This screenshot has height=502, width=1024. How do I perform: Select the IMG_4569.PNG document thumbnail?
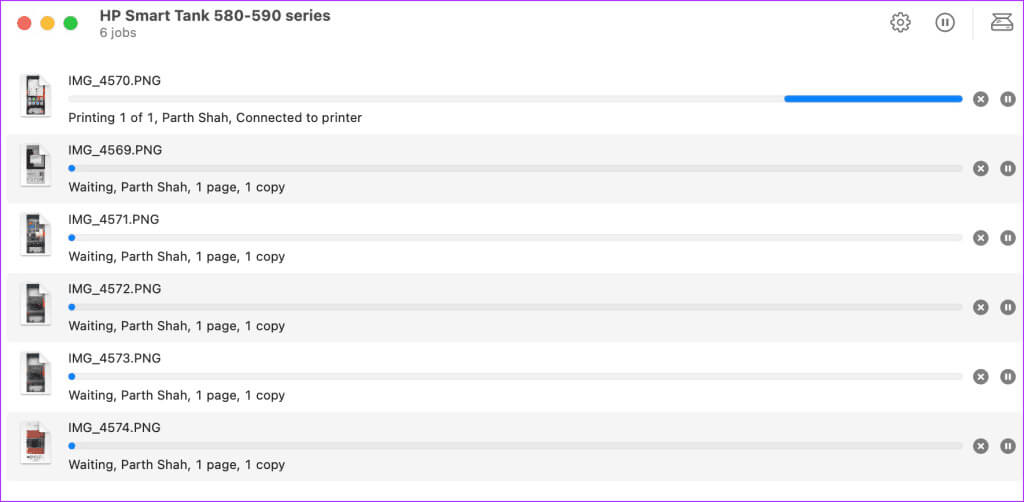[x=35, y=165]
